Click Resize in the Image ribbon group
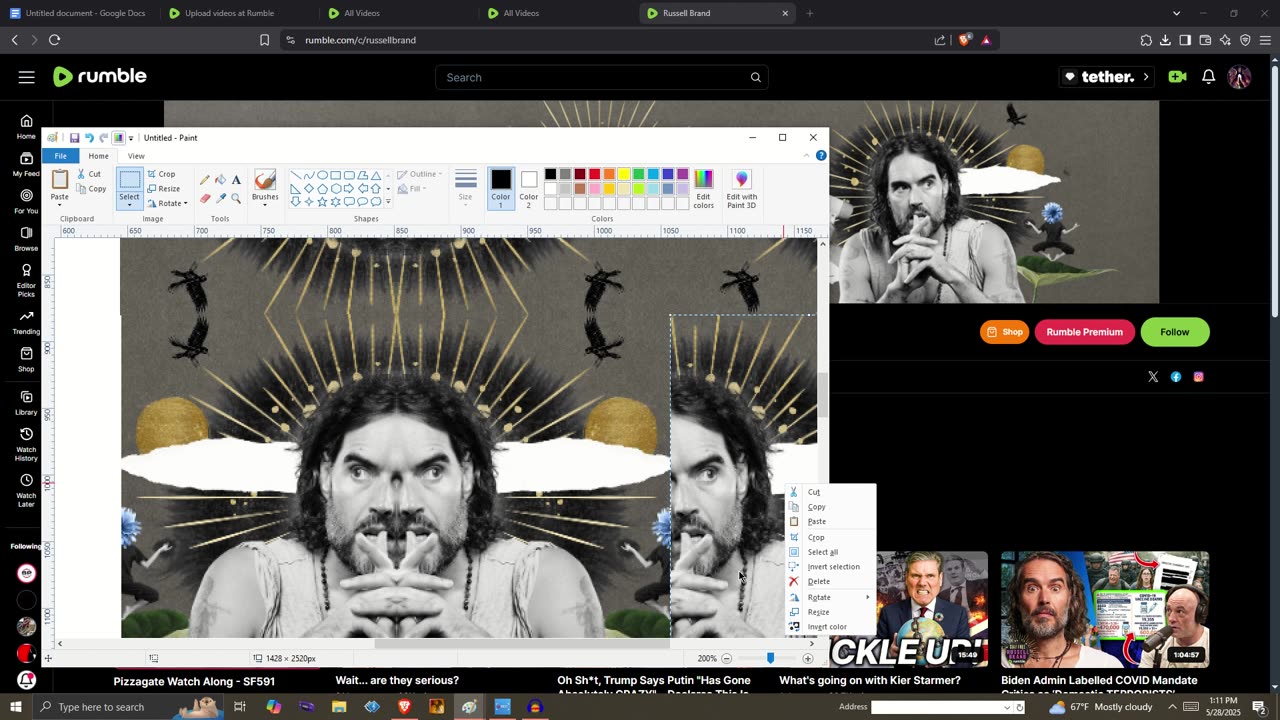The width and height of the screenshot is (1280, 720). point(164,188)
